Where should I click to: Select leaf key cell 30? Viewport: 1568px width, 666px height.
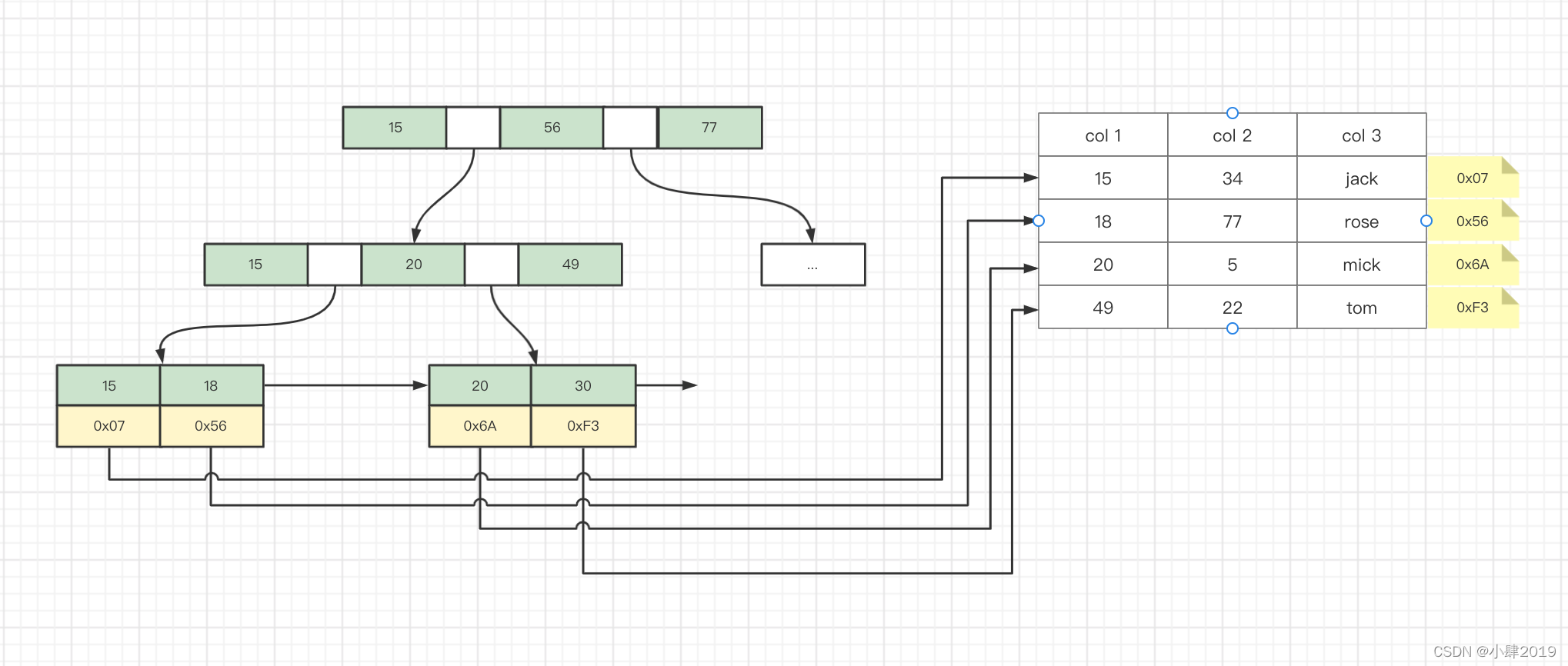pos(583,385)
